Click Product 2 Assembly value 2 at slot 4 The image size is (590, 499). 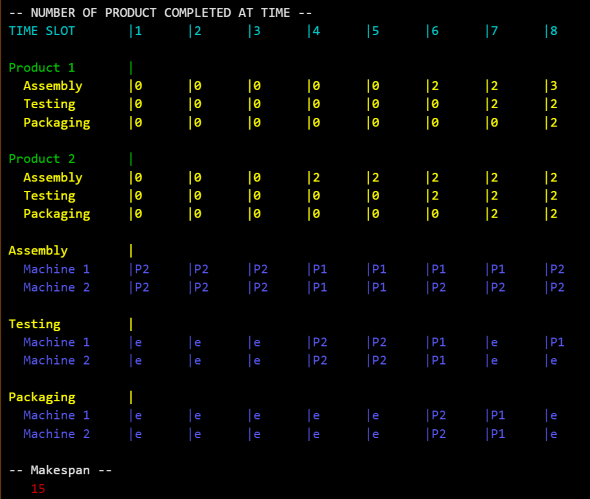click(316, 178)
